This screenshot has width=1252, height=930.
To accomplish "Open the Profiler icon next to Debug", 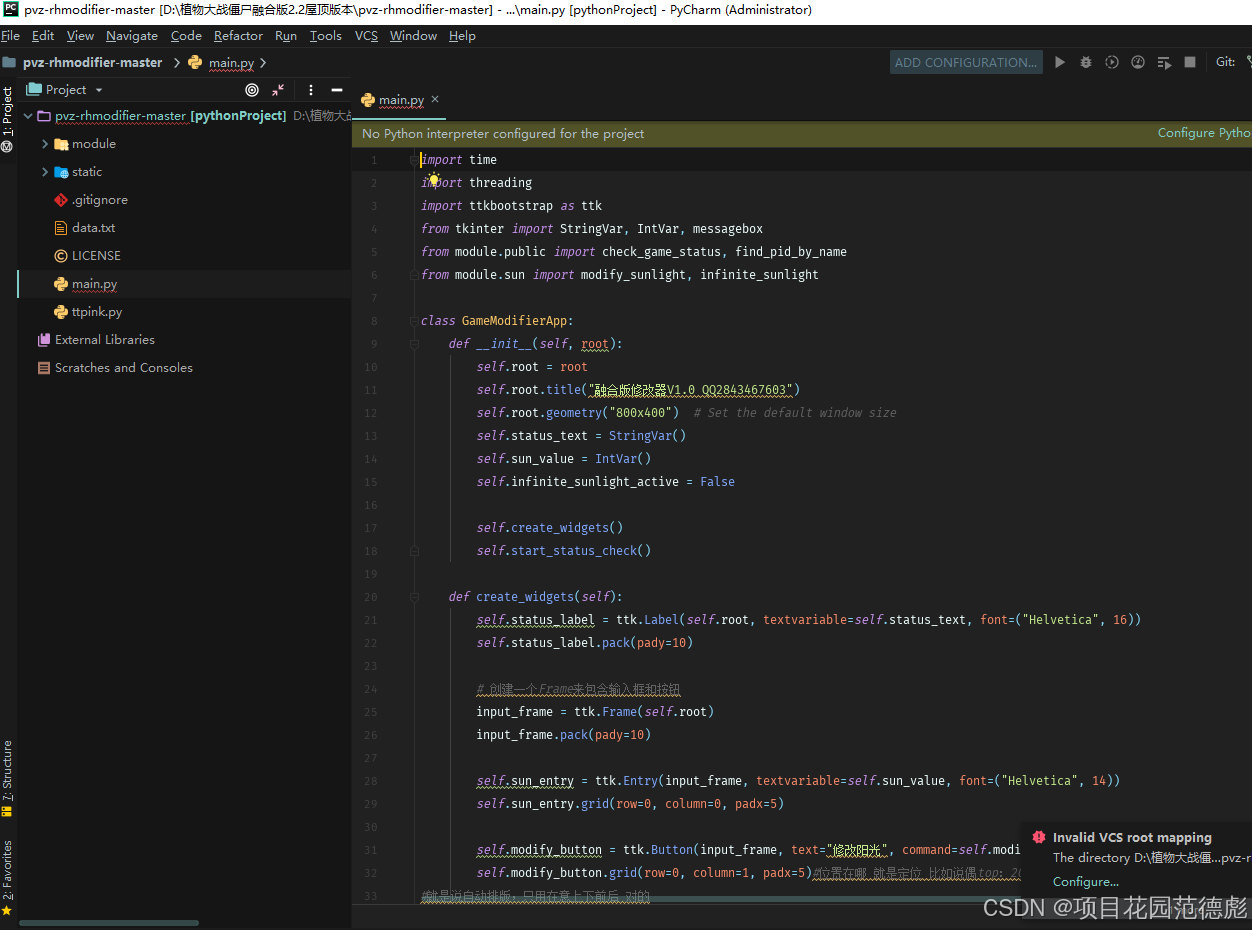I will point(1111,61).
